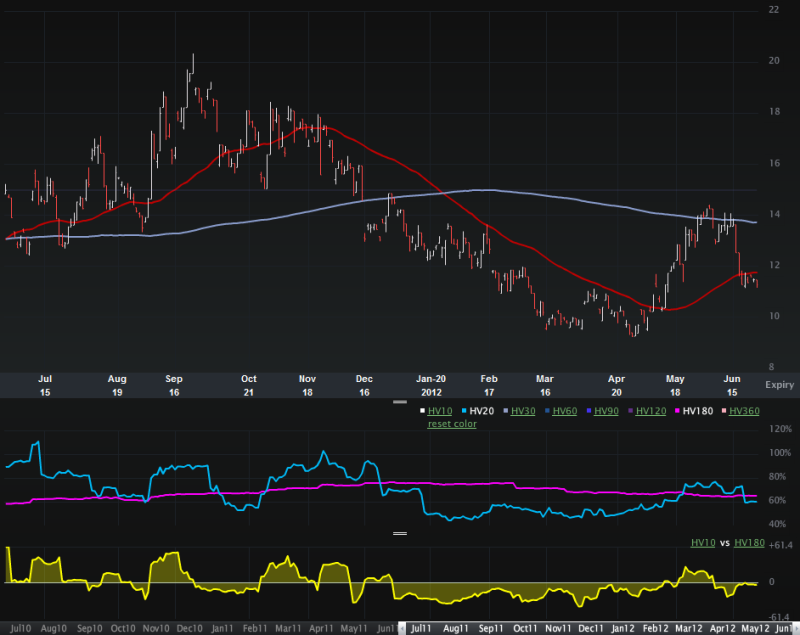This screenshot has height=635, width=800.
Task: Toggle the HV30 volatility line
Action: tap(523, 411)
